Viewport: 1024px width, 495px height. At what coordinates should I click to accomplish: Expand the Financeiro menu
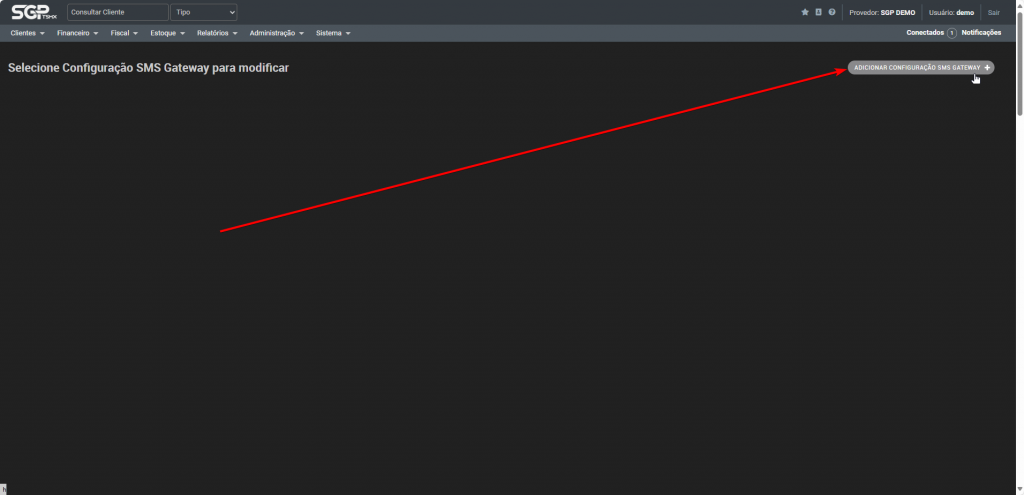click(x=77, y=33)
